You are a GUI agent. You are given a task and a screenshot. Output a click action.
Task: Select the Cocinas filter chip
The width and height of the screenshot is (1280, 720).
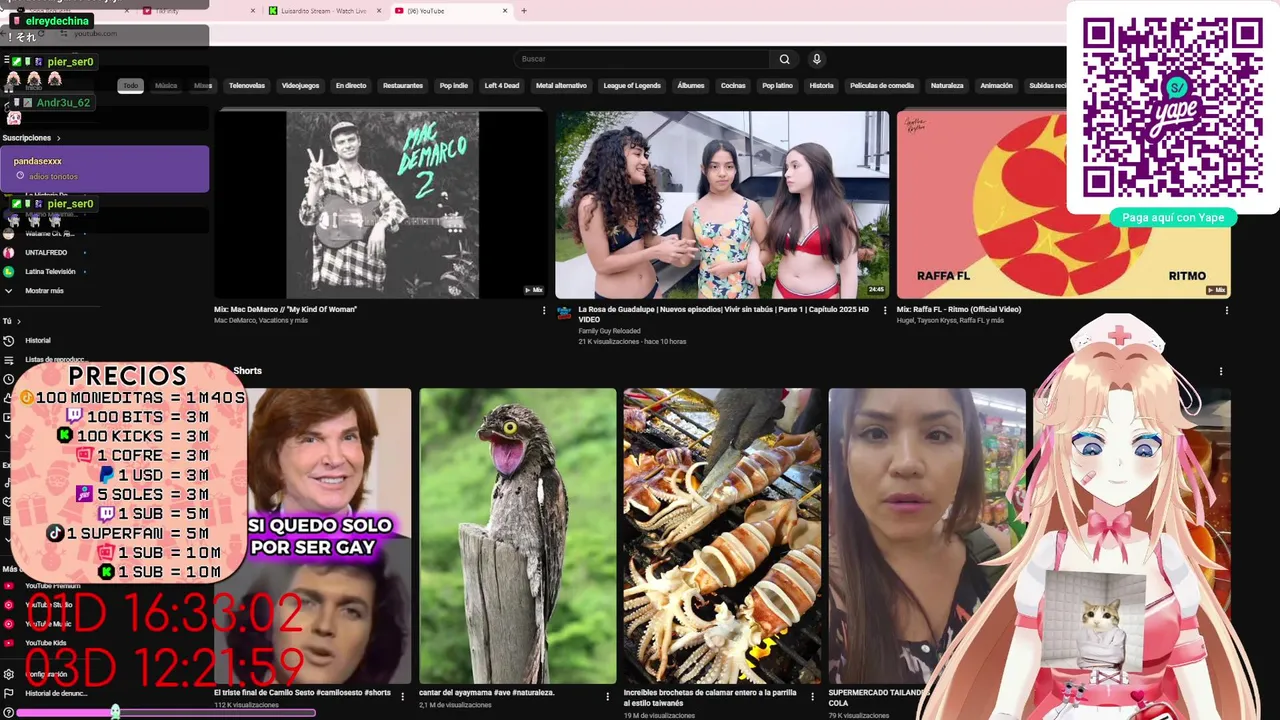click(x=733, y=86)
